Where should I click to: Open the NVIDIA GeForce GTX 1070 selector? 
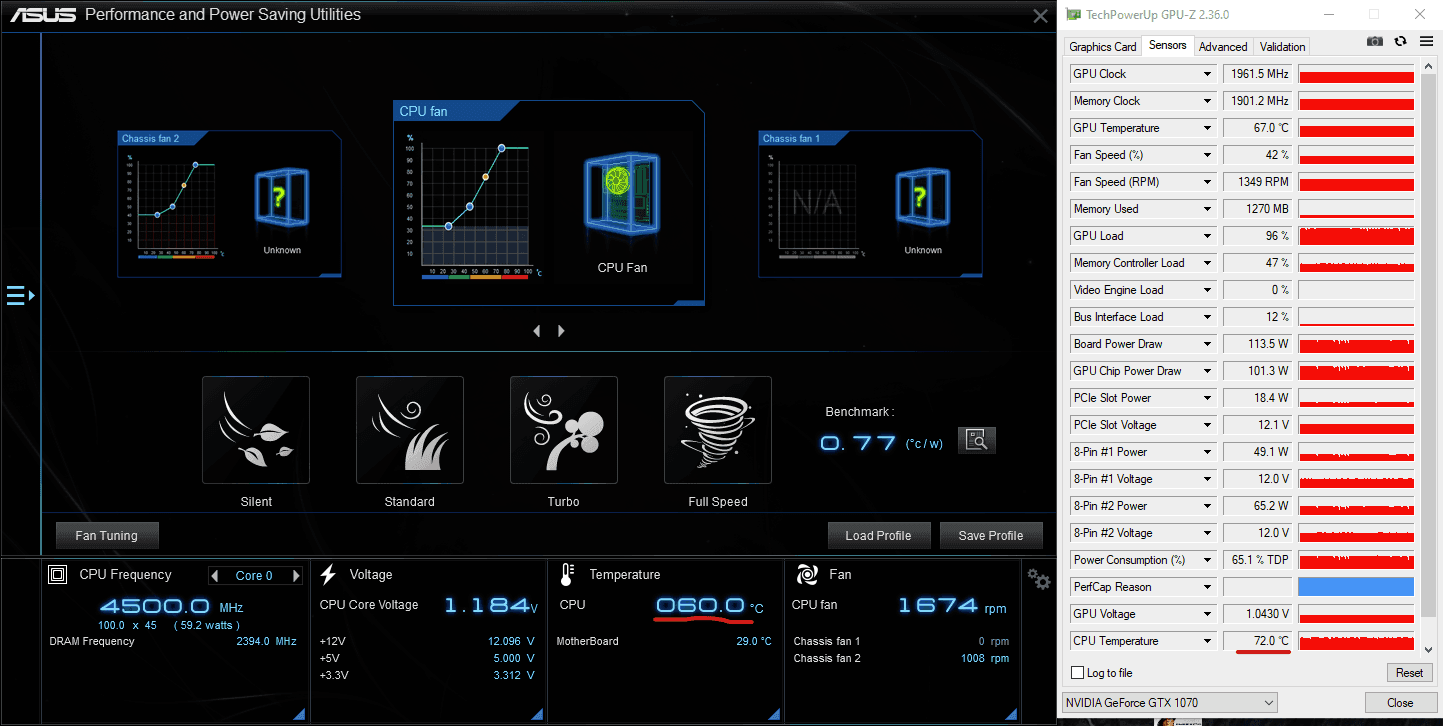pos(1170,702)
